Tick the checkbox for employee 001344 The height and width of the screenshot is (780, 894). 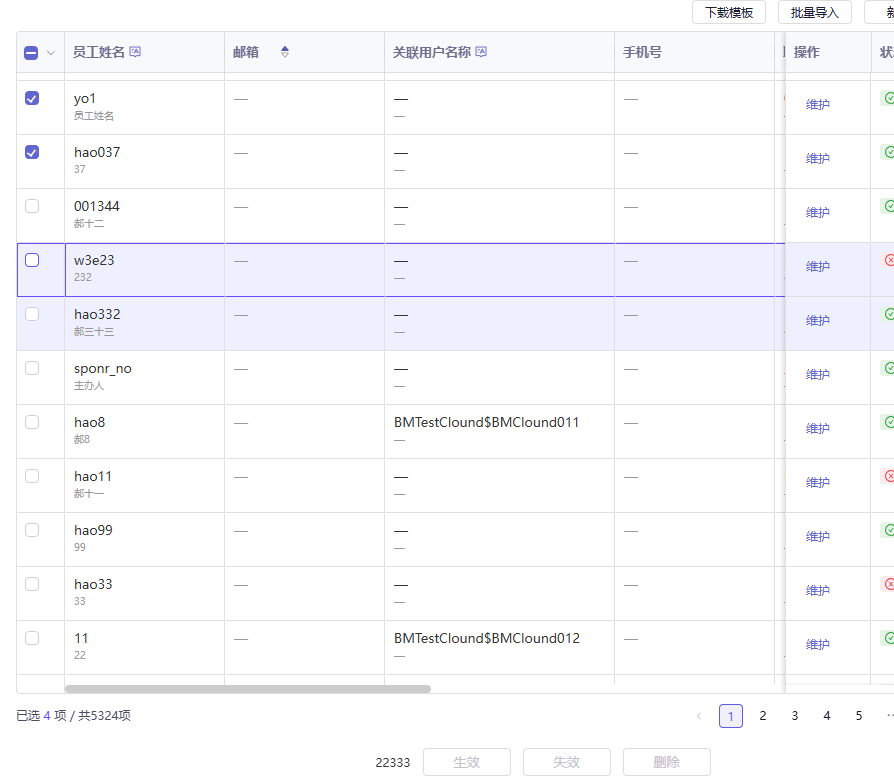pos(32,206)
